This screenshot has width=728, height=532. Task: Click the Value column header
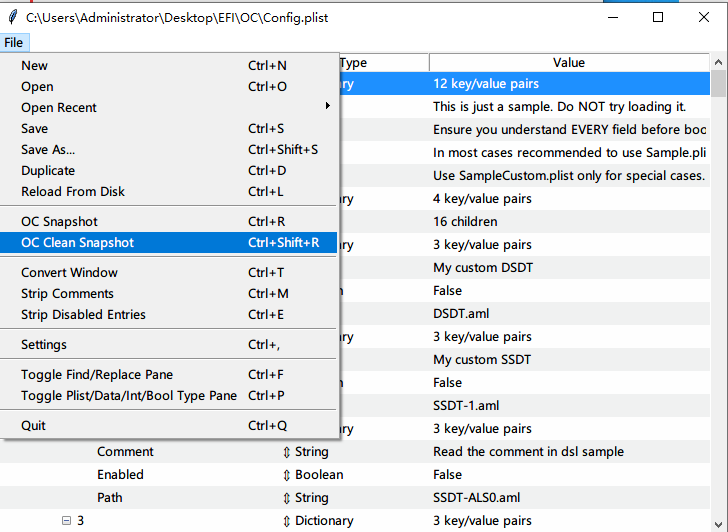point(568,63)
